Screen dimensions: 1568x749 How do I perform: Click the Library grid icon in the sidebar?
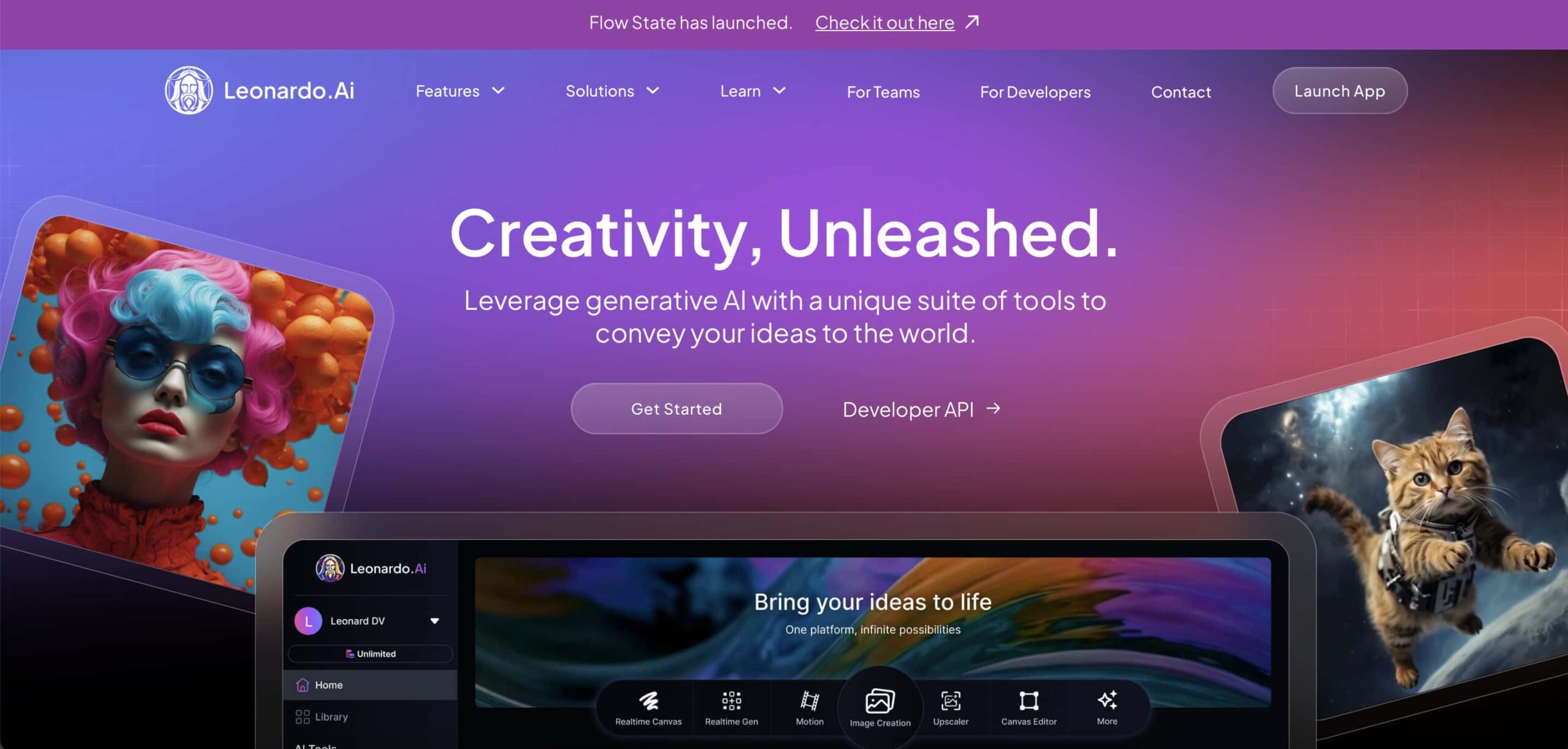(x=303, y=717)
